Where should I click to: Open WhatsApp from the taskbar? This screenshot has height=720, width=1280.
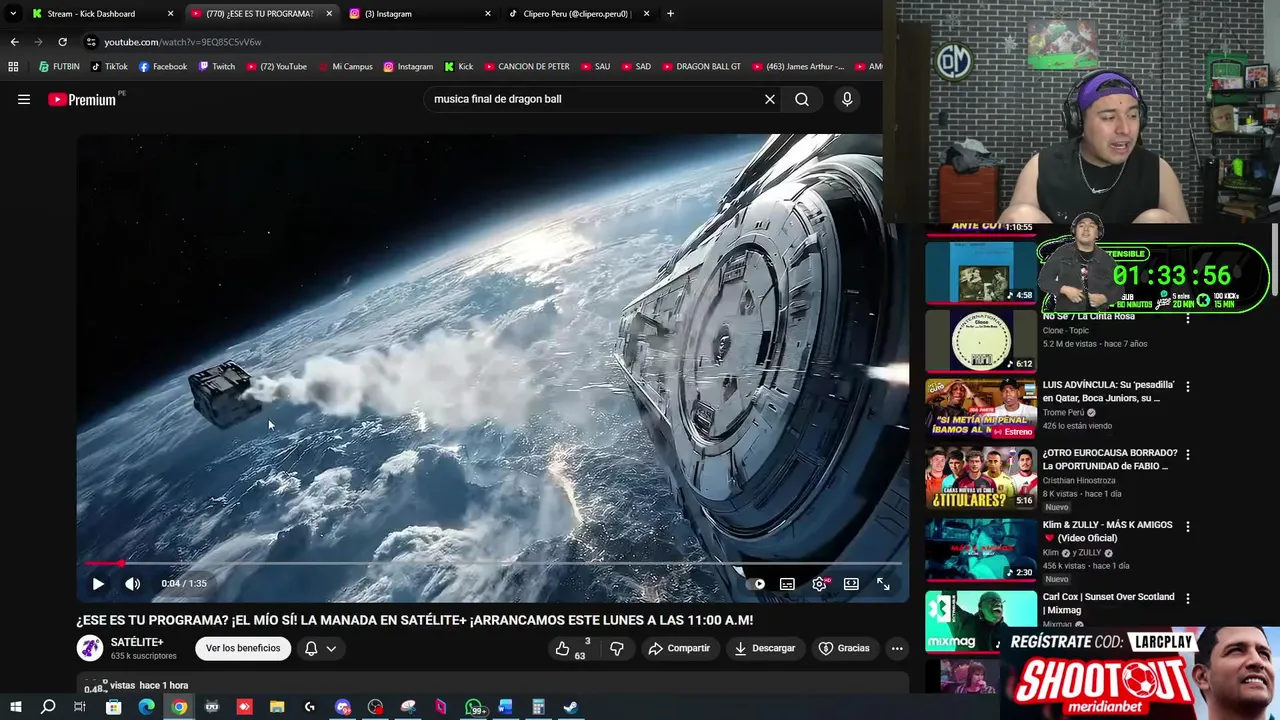[473, 707]
